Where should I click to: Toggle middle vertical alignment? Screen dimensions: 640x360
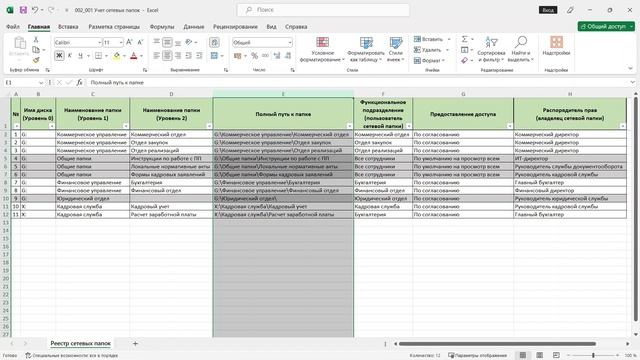point(167,42)
